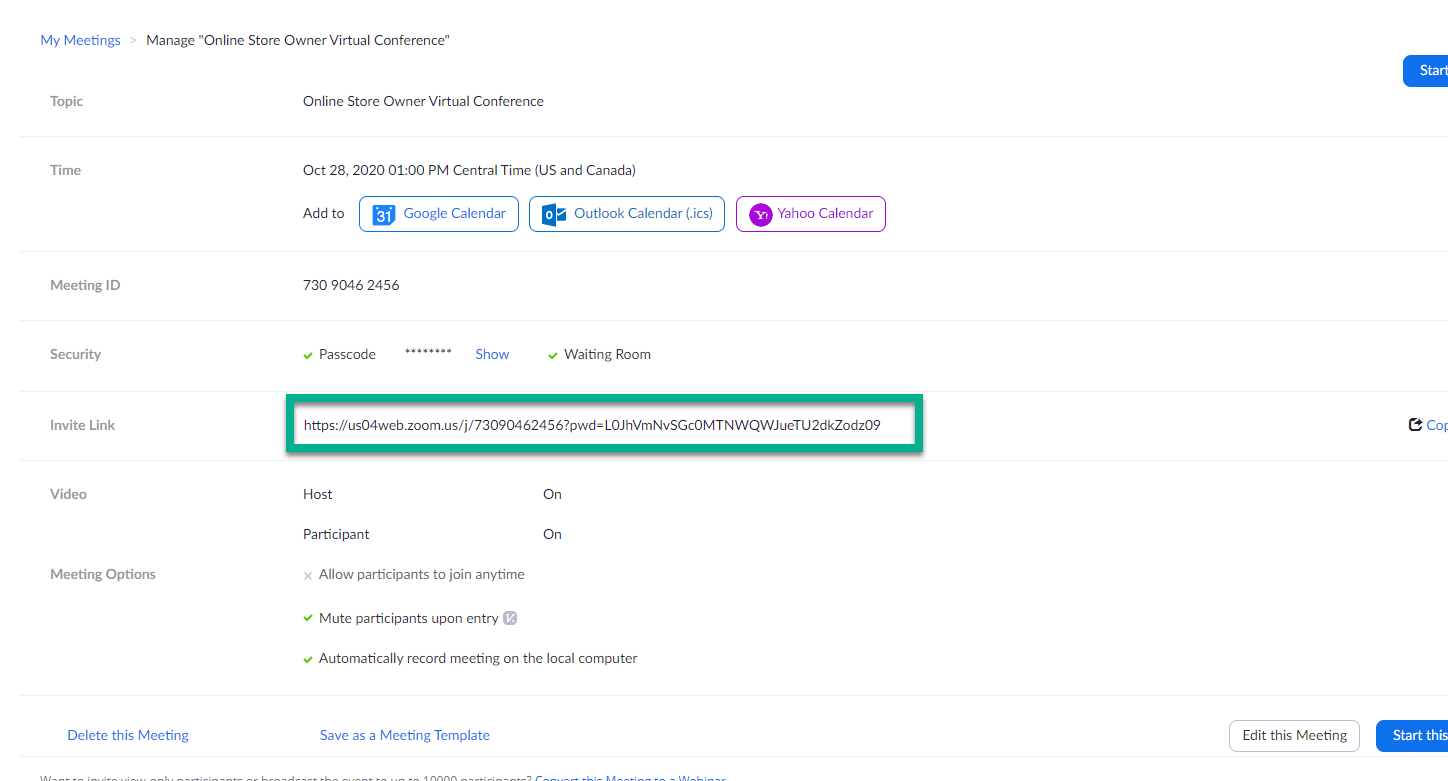Click the Yahoo Calendar icon

760,213
